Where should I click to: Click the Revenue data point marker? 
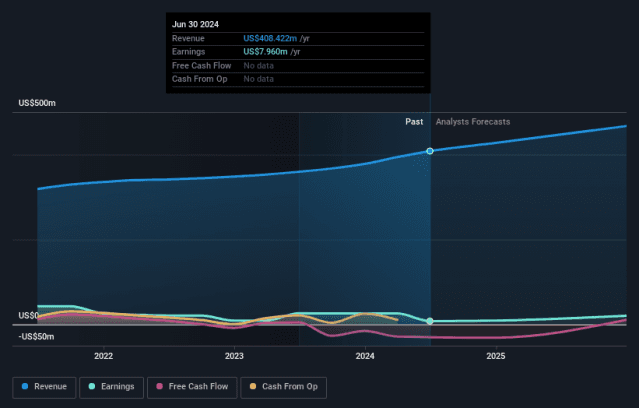point(430,151)
